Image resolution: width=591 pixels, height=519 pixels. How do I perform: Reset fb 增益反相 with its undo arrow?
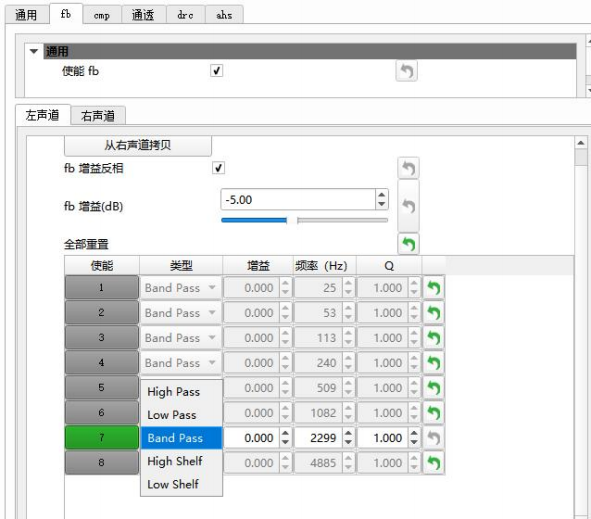click(x=409, y=168)
